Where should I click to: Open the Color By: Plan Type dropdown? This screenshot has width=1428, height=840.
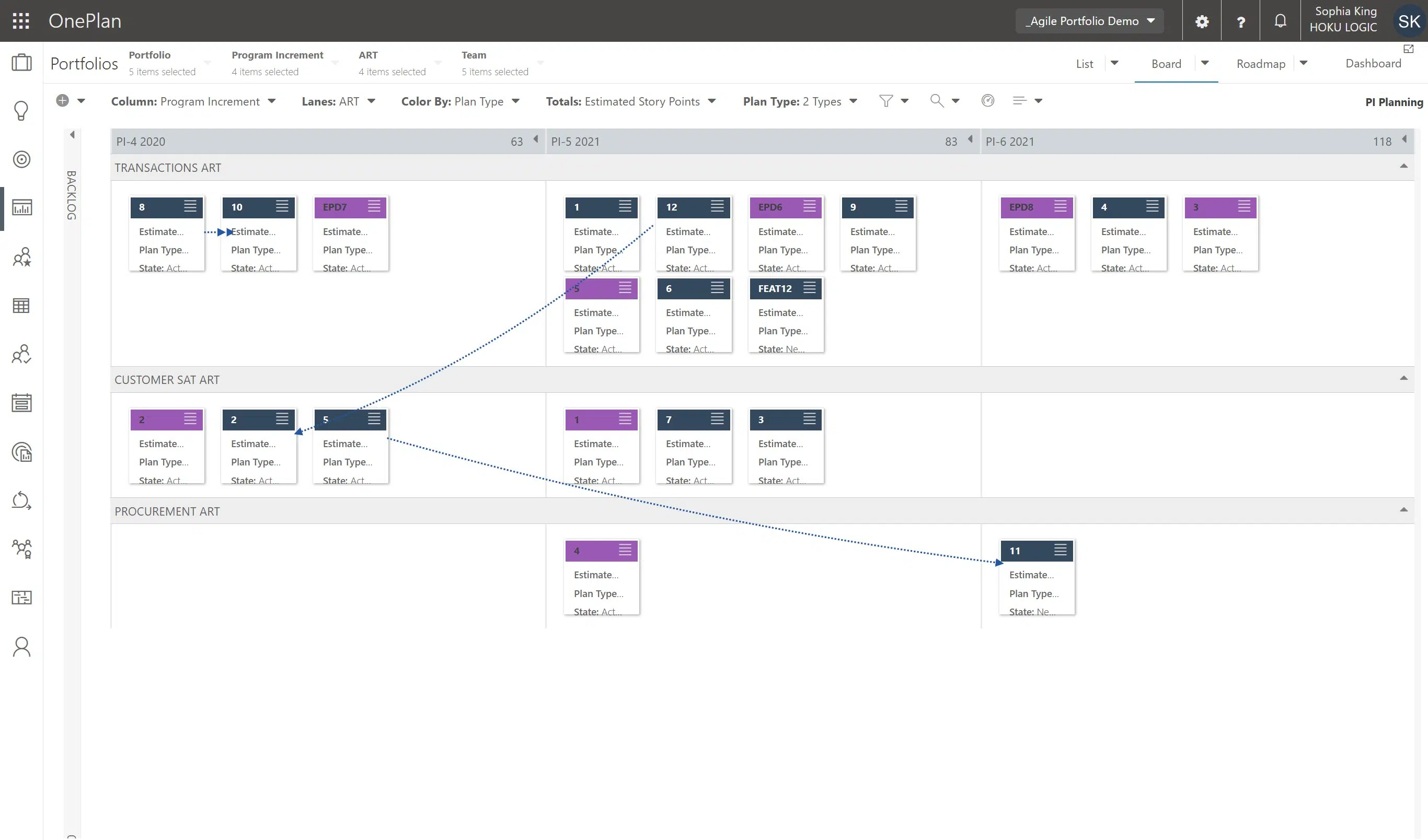coord(460,101)
